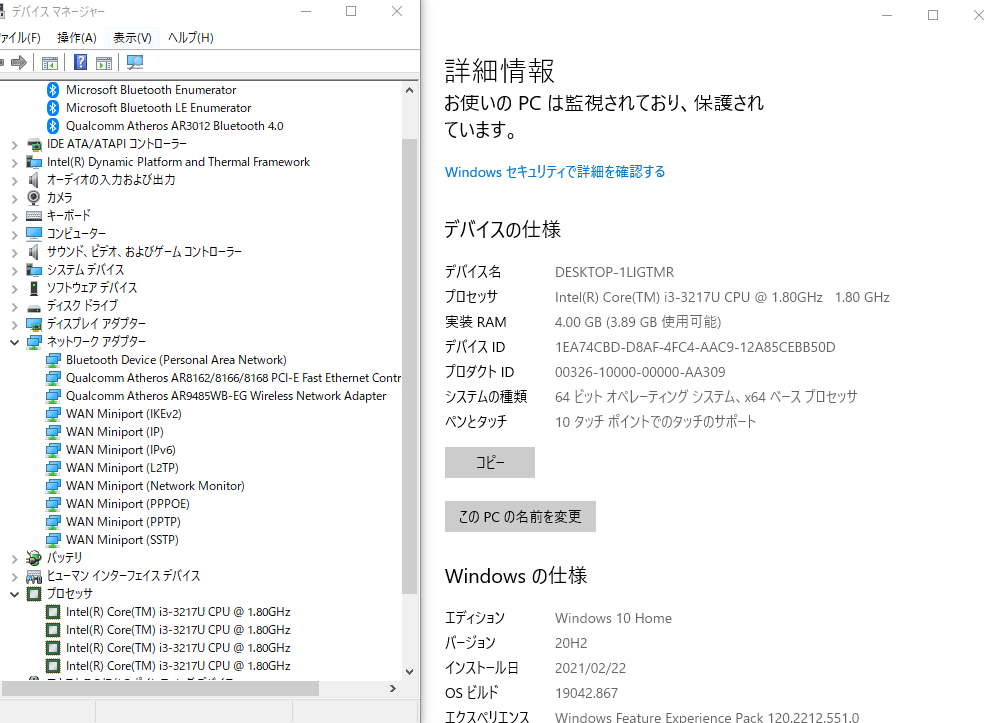Open the 表示(V) menu

click(132, 38)
